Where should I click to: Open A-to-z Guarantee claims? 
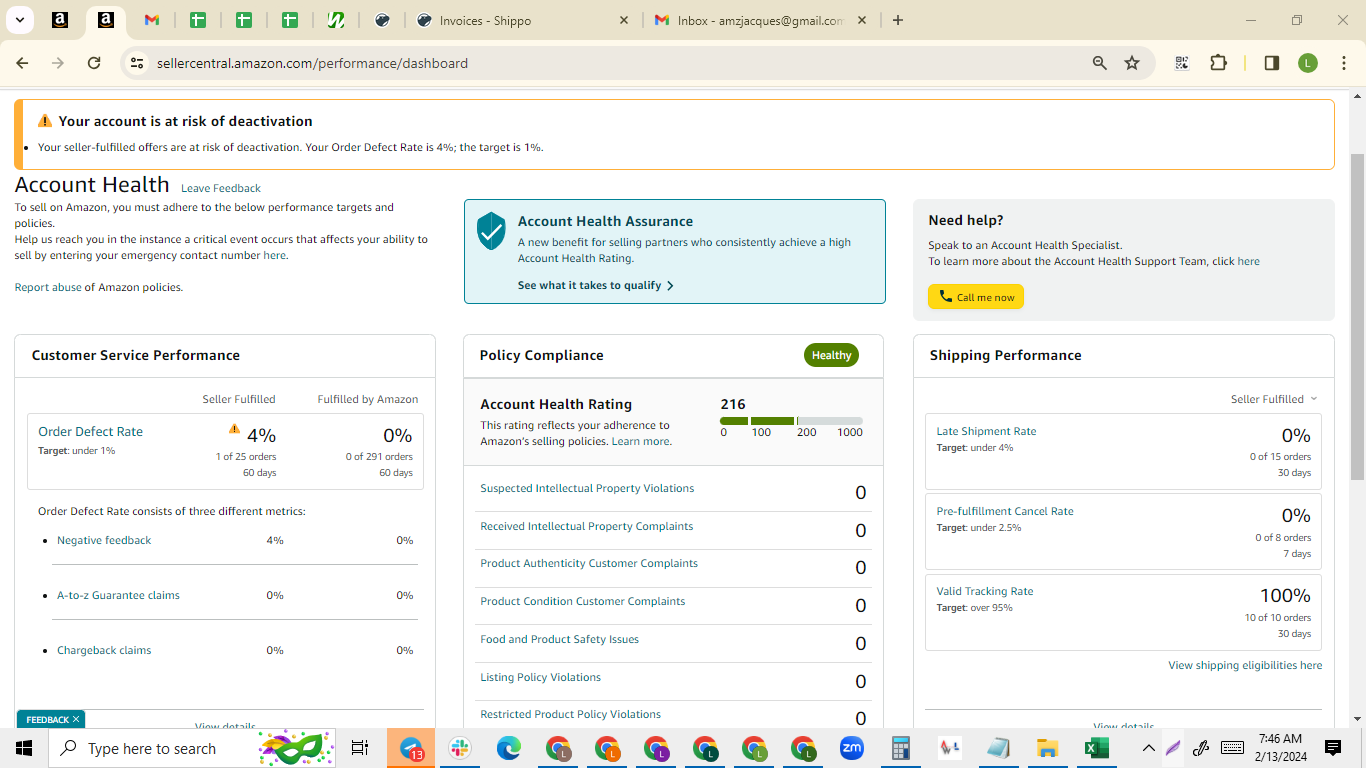(118, 595)
